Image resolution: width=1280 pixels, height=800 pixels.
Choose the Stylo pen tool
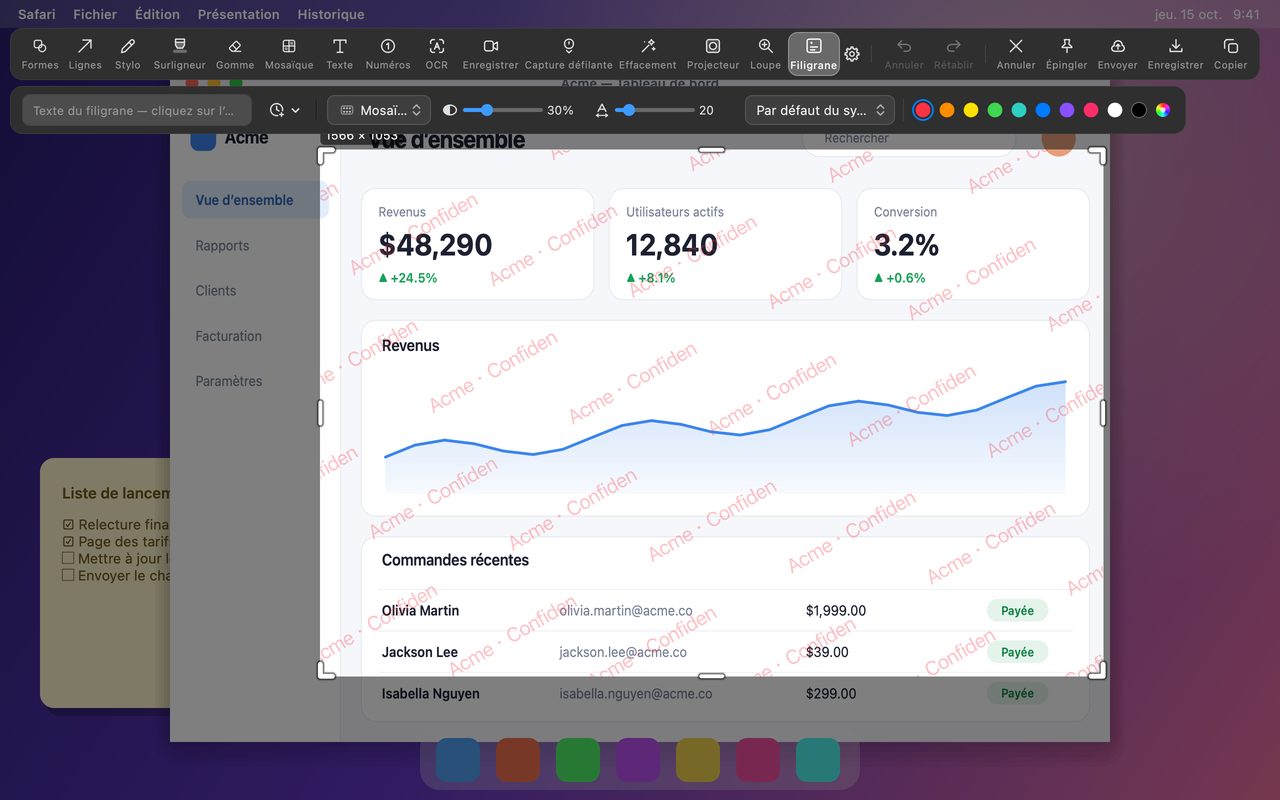click(x=128, y=54)
